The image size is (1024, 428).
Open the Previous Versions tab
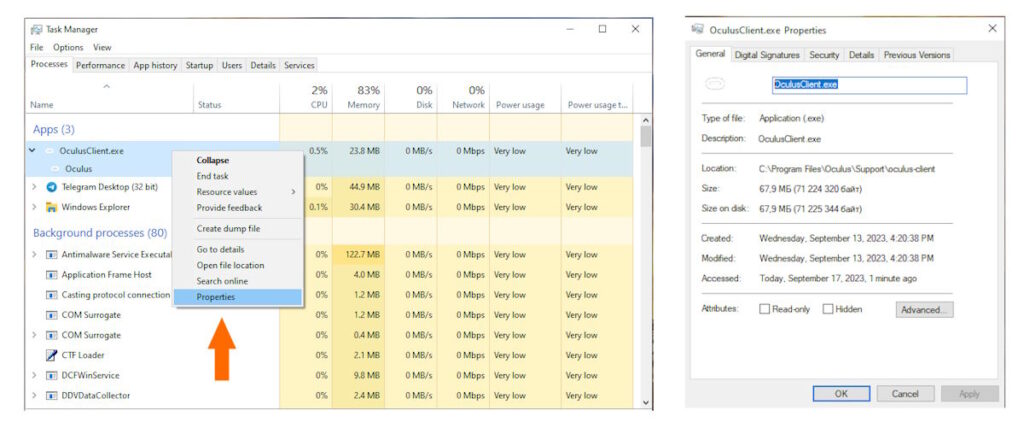point(916,55)
